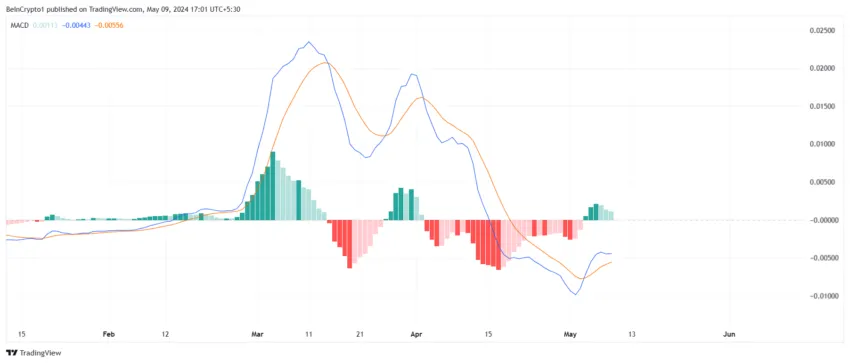Click the tallest green histogram bar in March
The width and height of the screenshot is (850, 363).
click(x=273, y=186)
